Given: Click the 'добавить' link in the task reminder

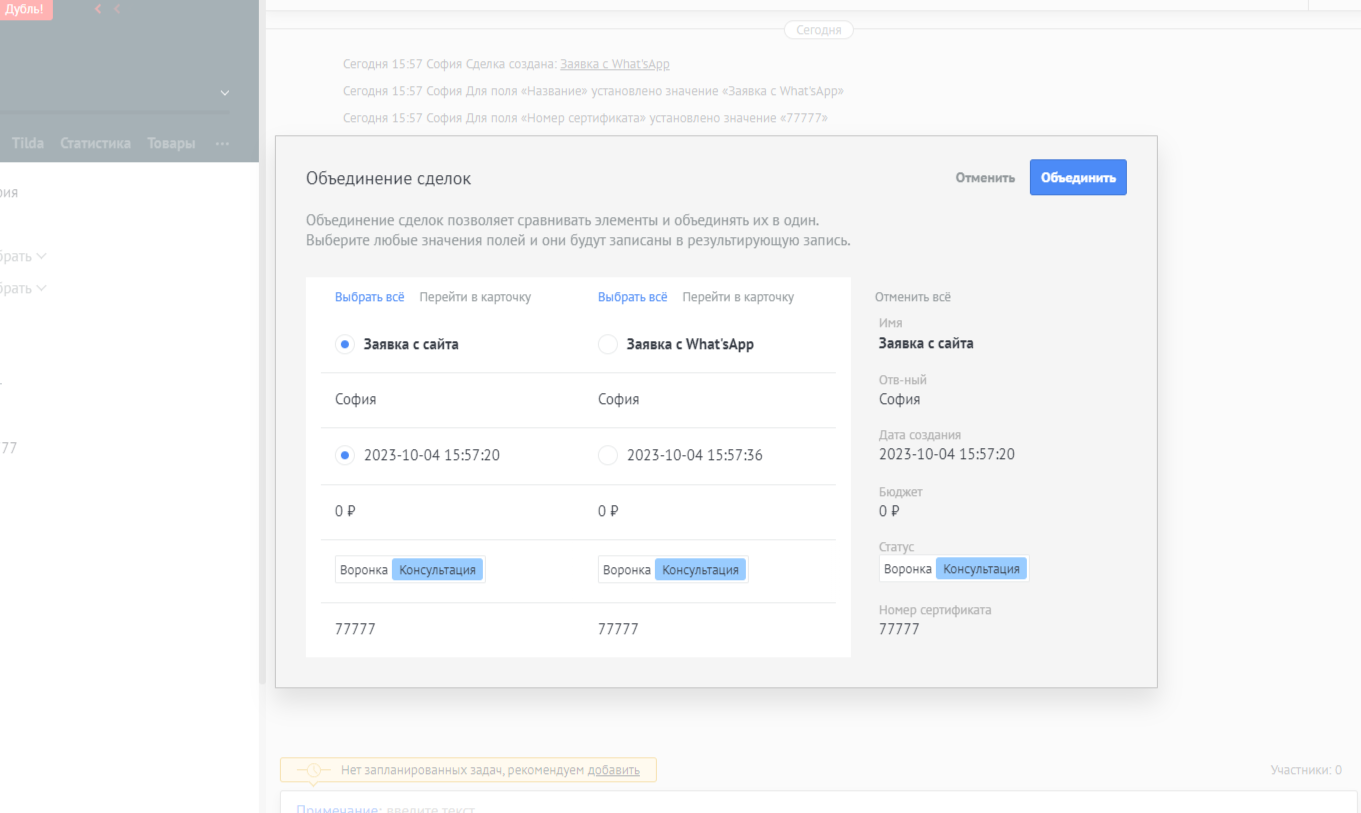Looking at the screenshot, I should coord(613,770).
